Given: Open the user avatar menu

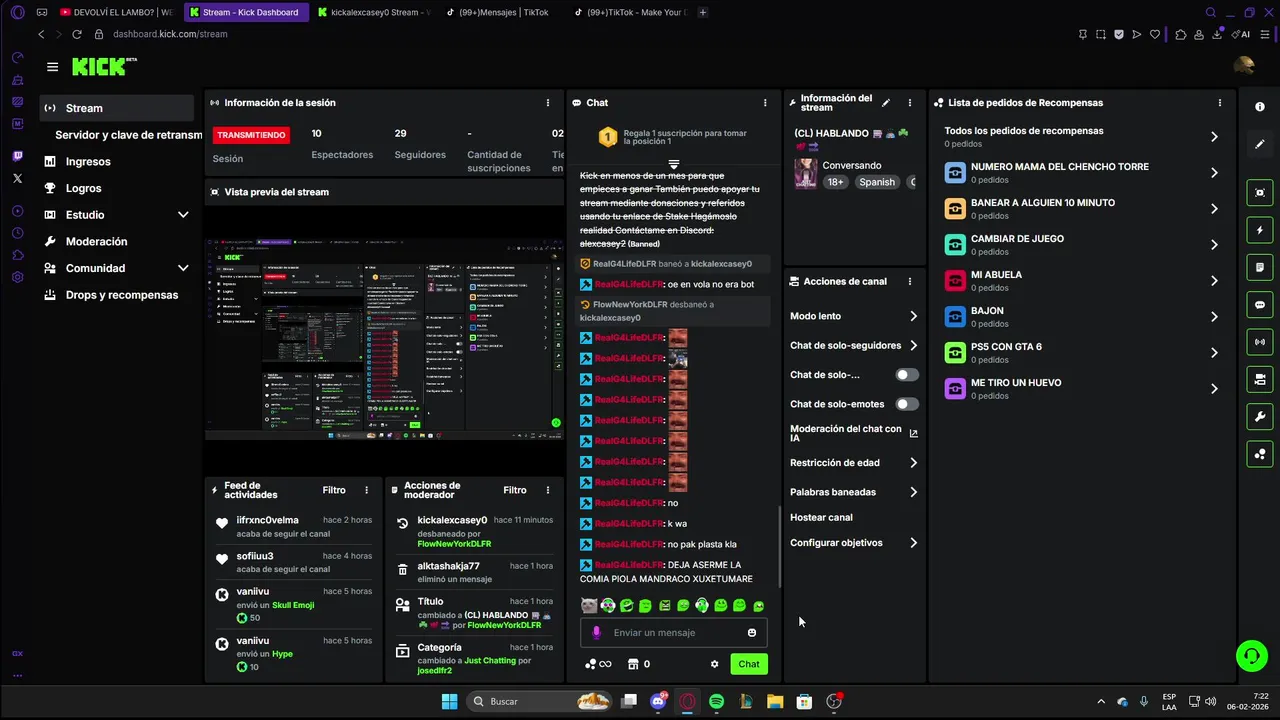Looking at the screenshot, I should click(1244, 66).
